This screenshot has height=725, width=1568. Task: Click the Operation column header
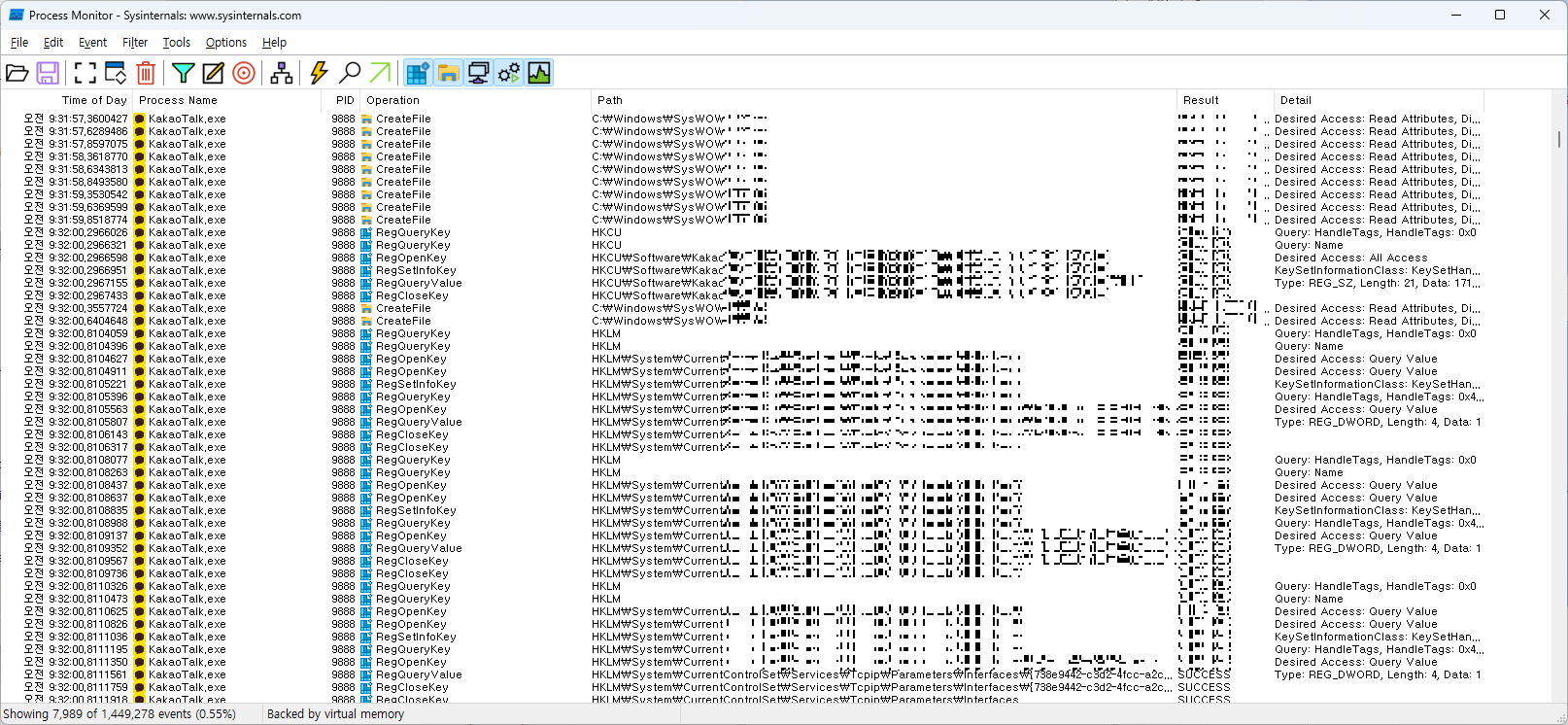tap(475, 100)
